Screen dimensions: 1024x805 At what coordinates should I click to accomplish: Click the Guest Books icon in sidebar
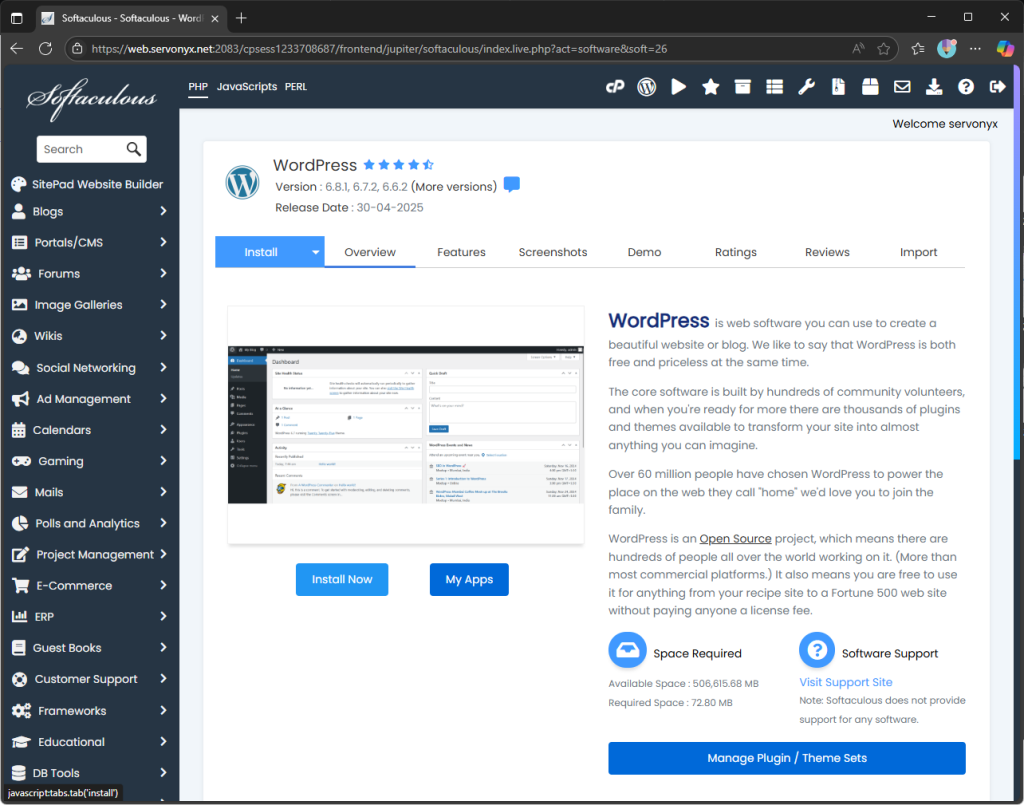19,648
